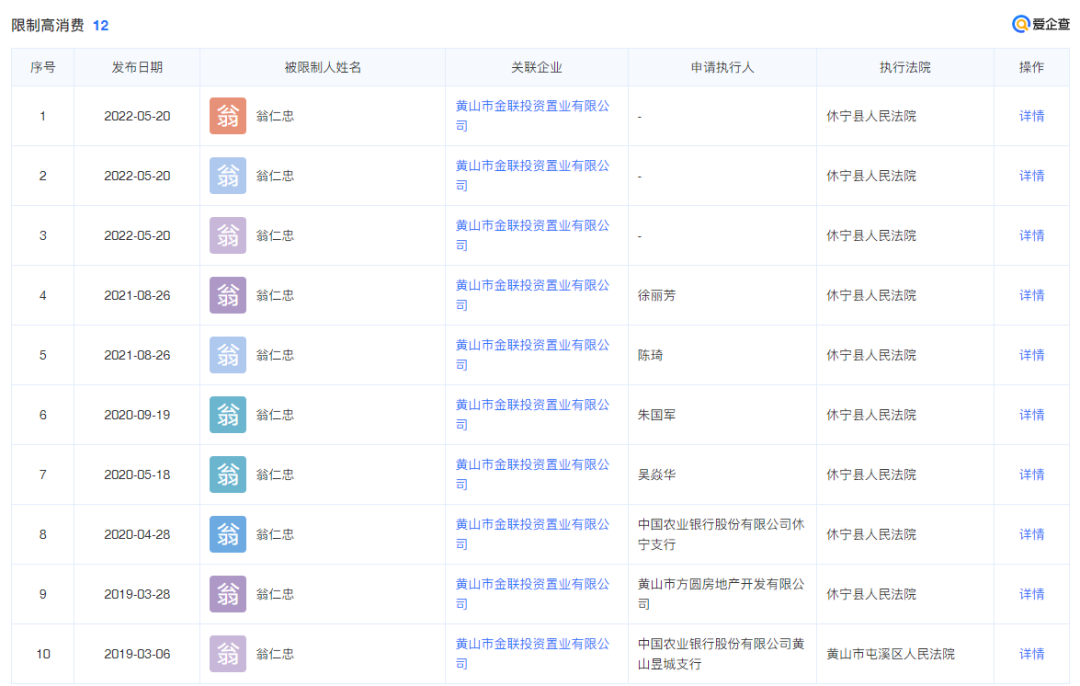1080x686 pixels.
Task: Select date 2020-09-19 cell
Action: tap(137, 415)
